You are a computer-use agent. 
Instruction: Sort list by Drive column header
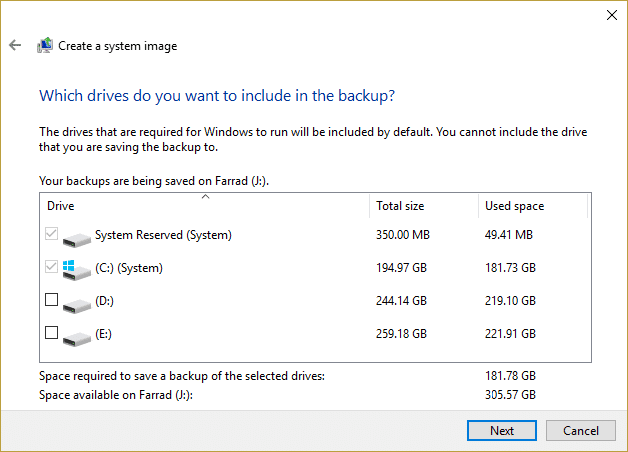(x=204, y=206)
